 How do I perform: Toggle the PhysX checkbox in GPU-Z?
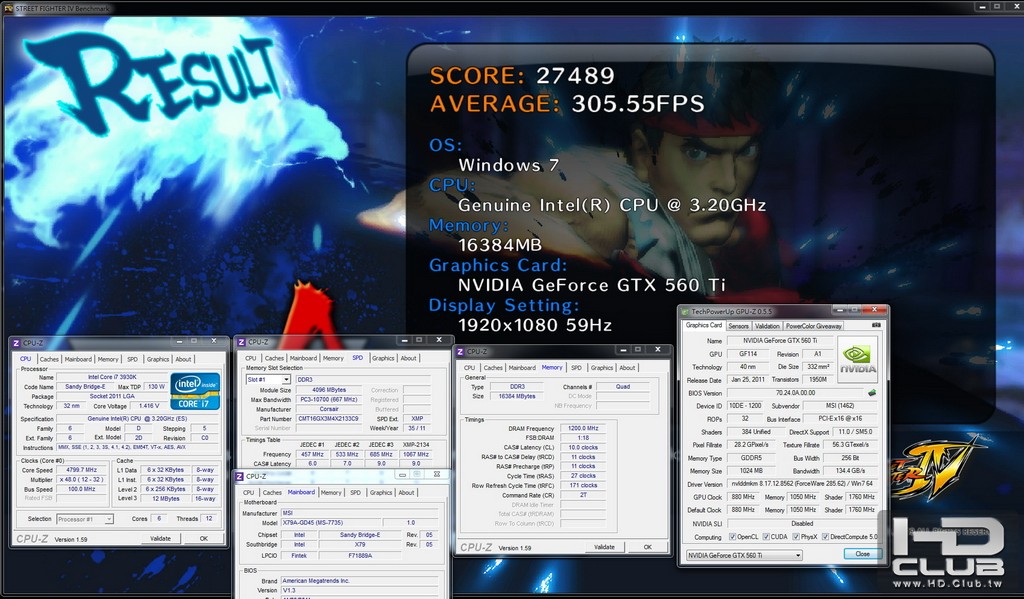click(x=795, y=537)
